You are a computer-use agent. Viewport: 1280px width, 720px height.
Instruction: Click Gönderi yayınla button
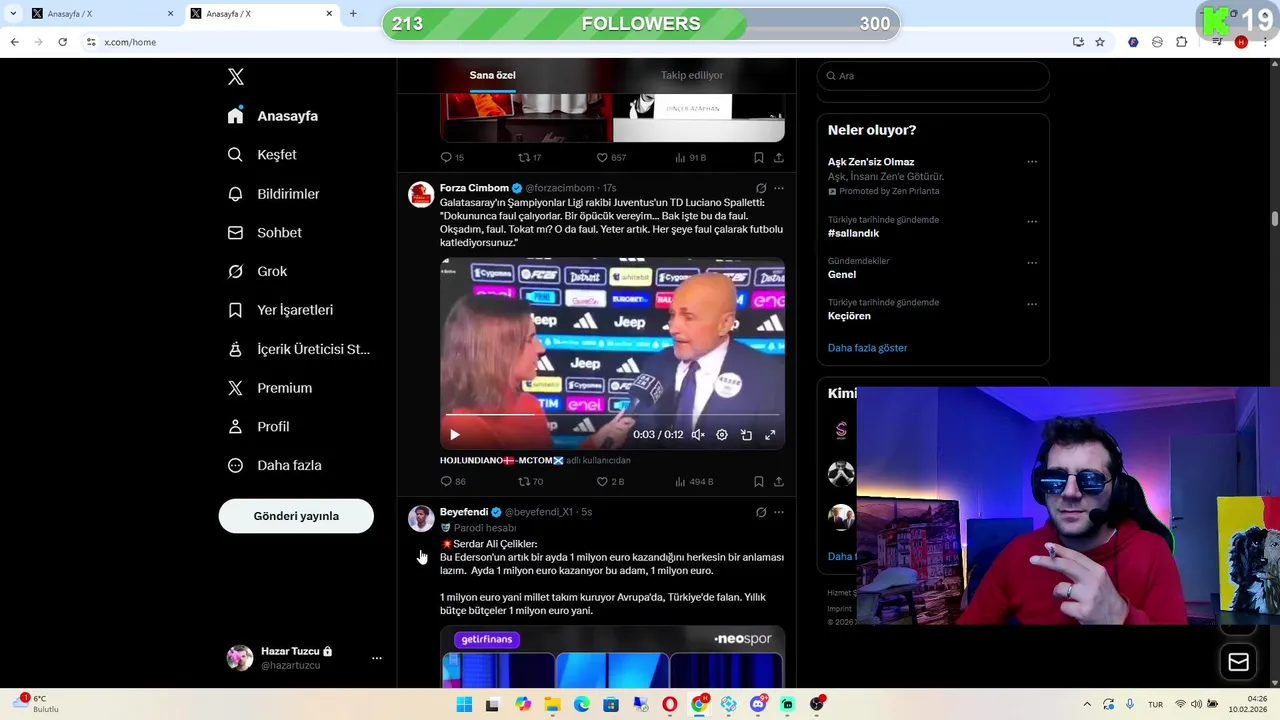[x=296, y=516]
